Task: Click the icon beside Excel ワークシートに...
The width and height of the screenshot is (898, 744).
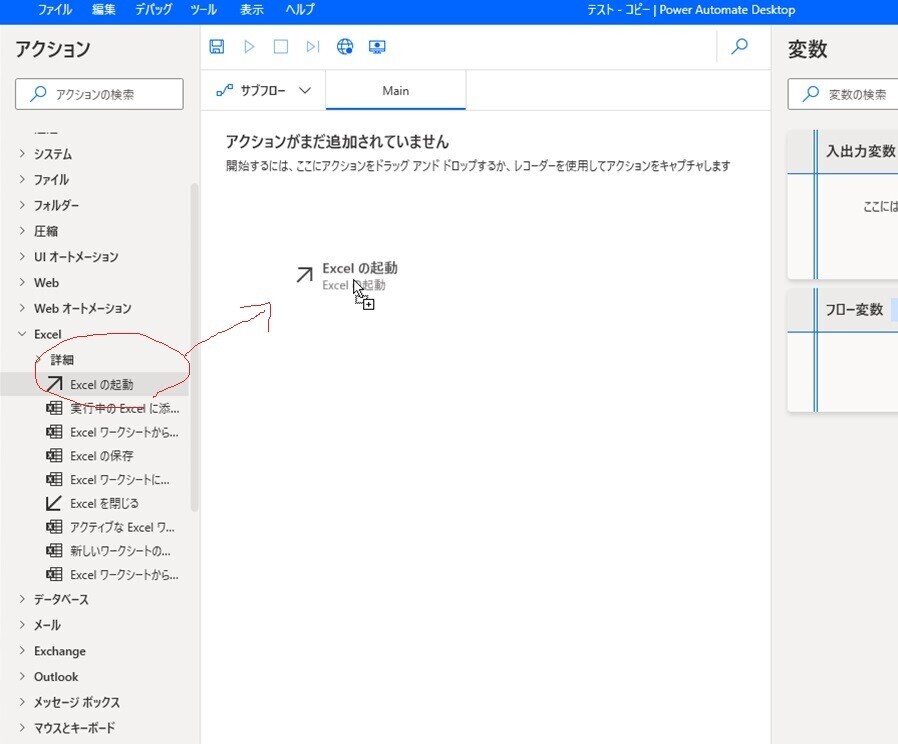Action: (54, 479)
